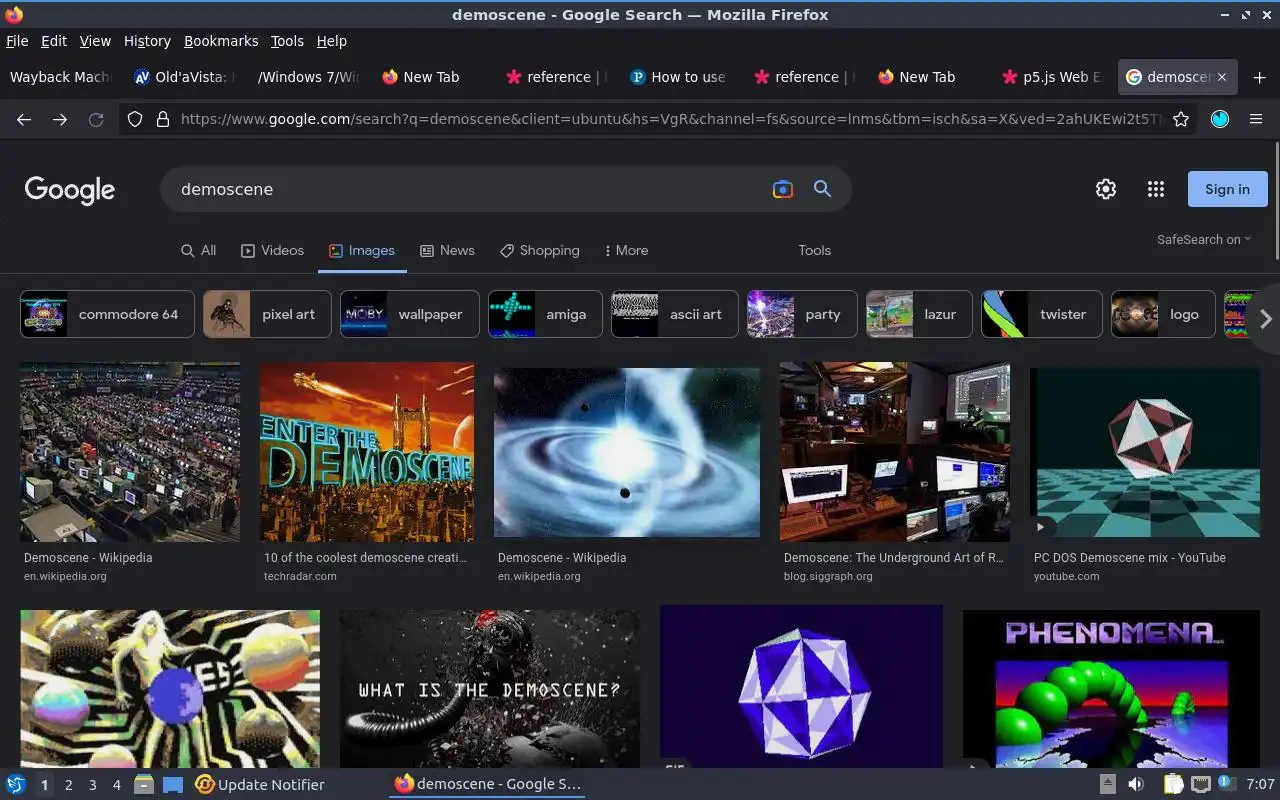Switch to the Videos results tab

[272, 250]
